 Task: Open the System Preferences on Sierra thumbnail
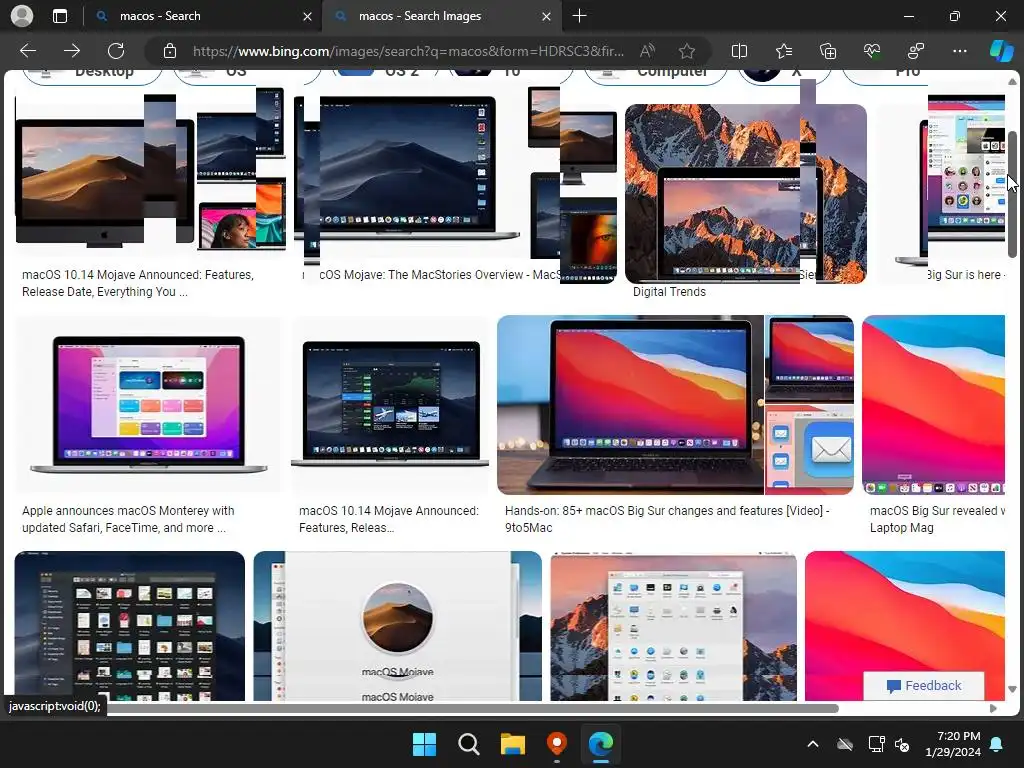click(x=673, y=626)
